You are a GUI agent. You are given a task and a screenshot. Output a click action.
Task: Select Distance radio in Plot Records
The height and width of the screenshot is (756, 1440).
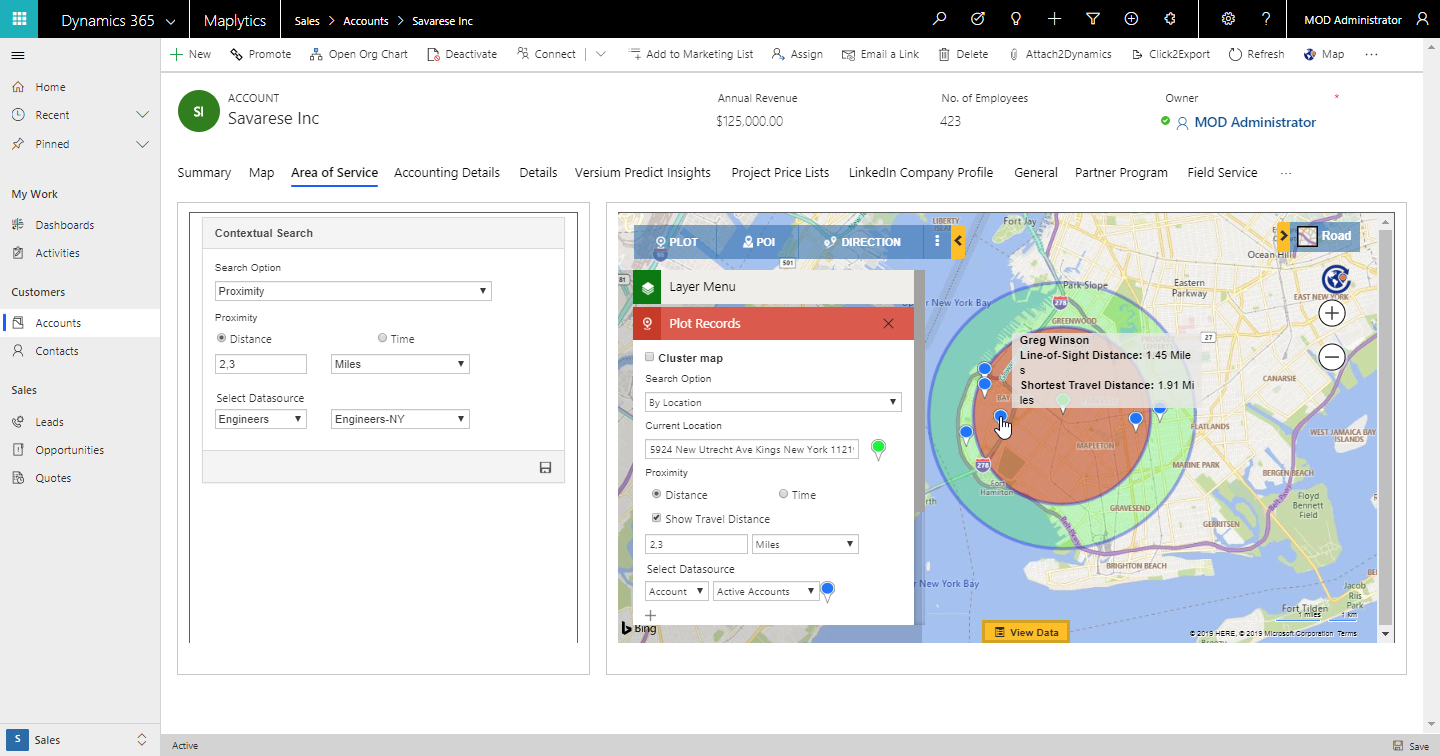point(656,494)
